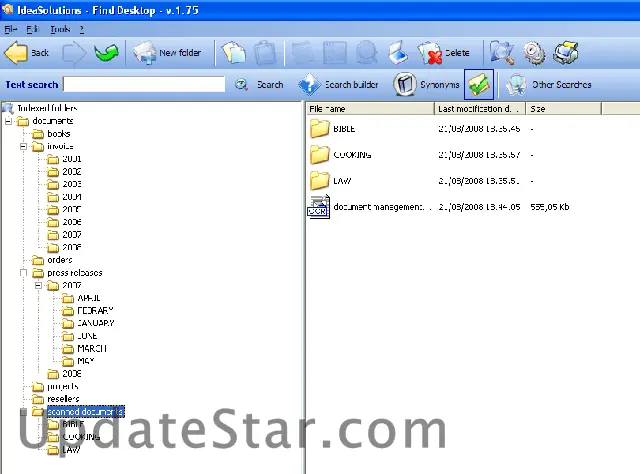Click the paste clipboard icon
This screenshot has height=474, width=640.
point(265,53)
